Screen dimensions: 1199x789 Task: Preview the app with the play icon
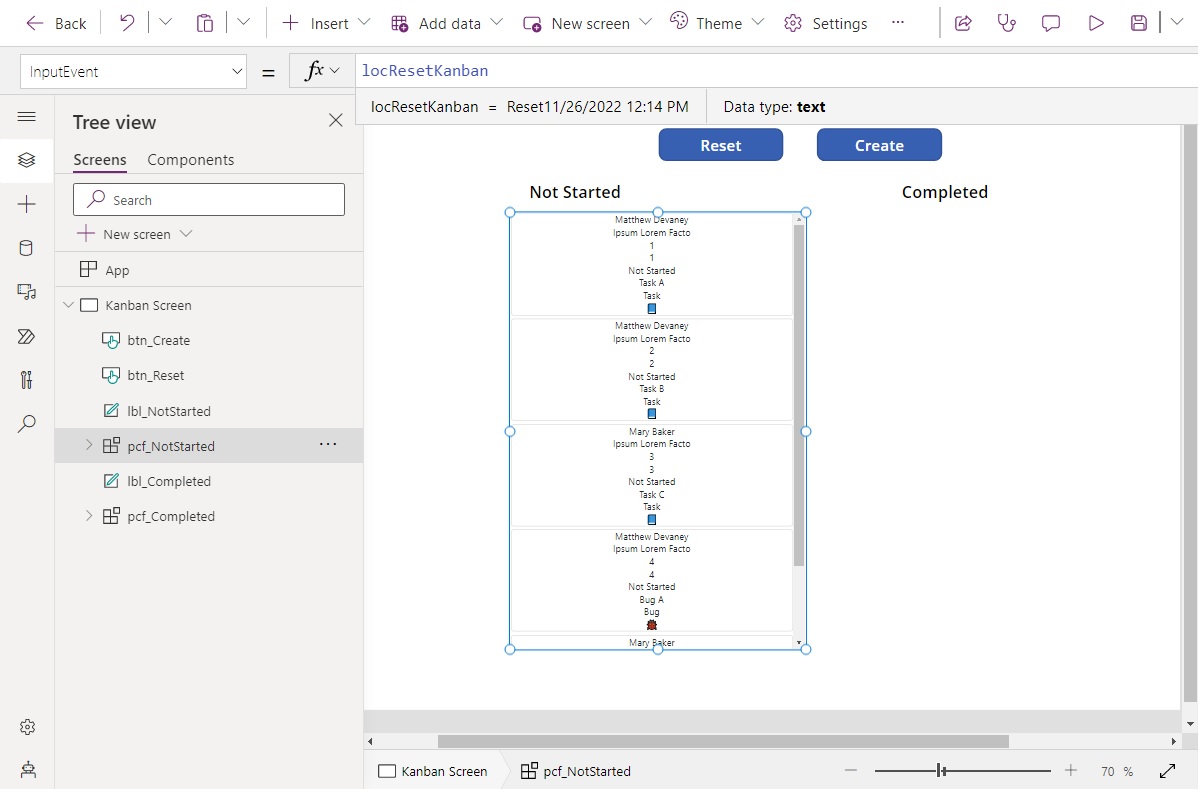coord(1095,22)
